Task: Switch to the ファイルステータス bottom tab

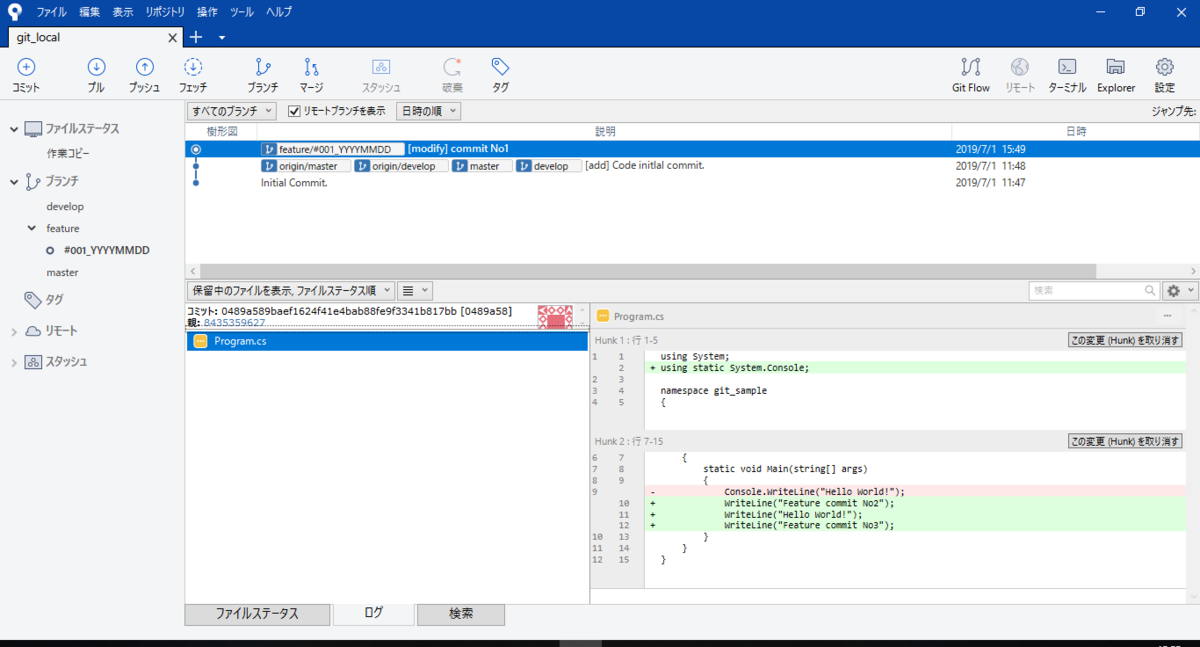Action: [x=257, y=614]
